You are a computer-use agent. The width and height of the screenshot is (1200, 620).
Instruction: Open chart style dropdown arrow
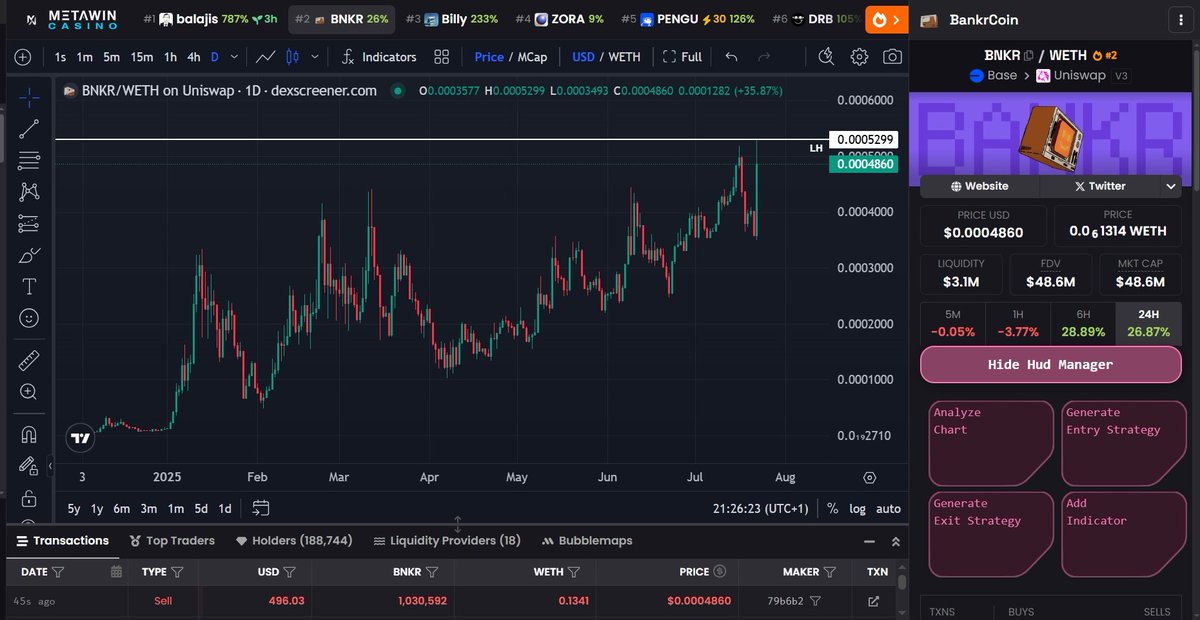(x=316, y=57)
